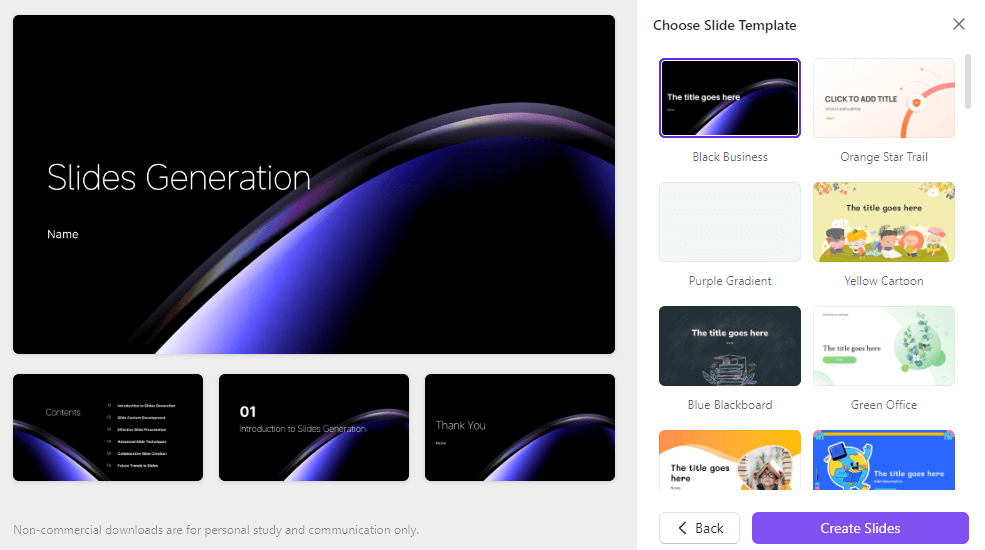Close the Choose Slide Template panel
Viewport: 985px width, 550px height.
[x=959, y=24]
